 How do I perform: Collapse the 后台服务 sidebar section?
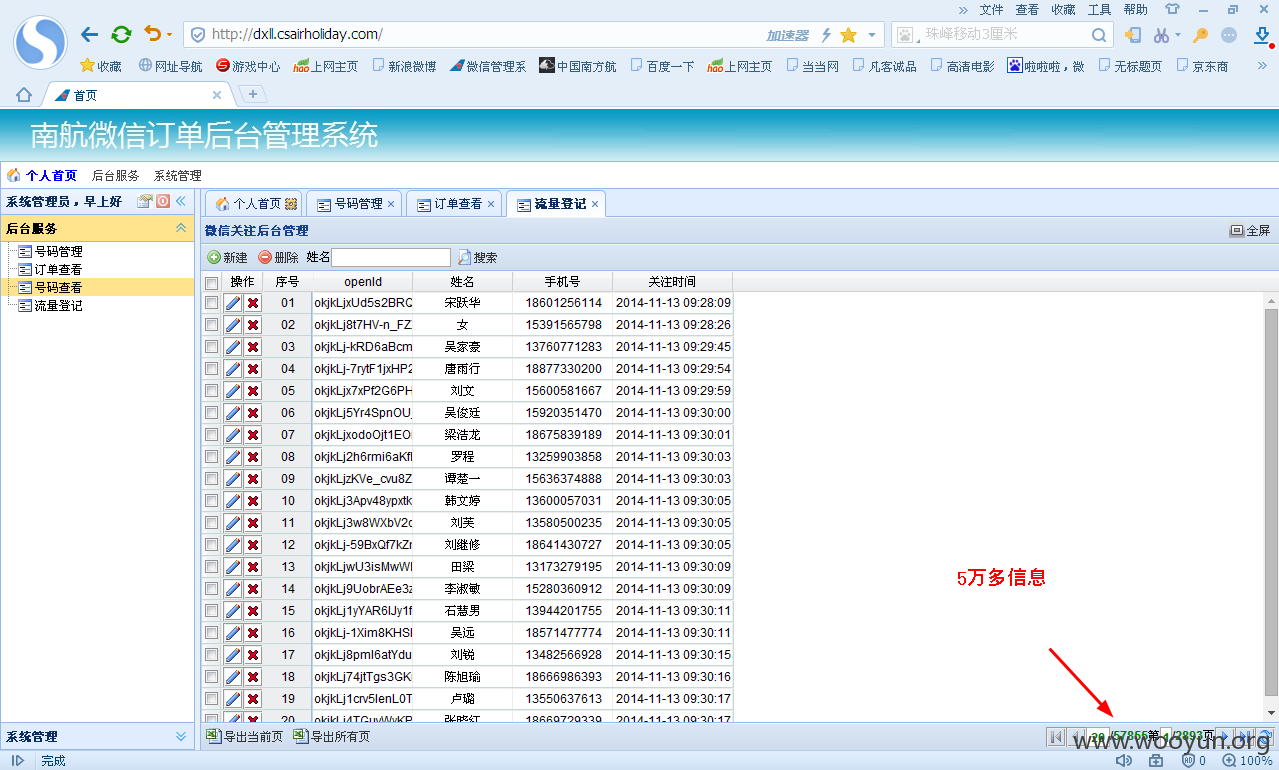(181, 228)
